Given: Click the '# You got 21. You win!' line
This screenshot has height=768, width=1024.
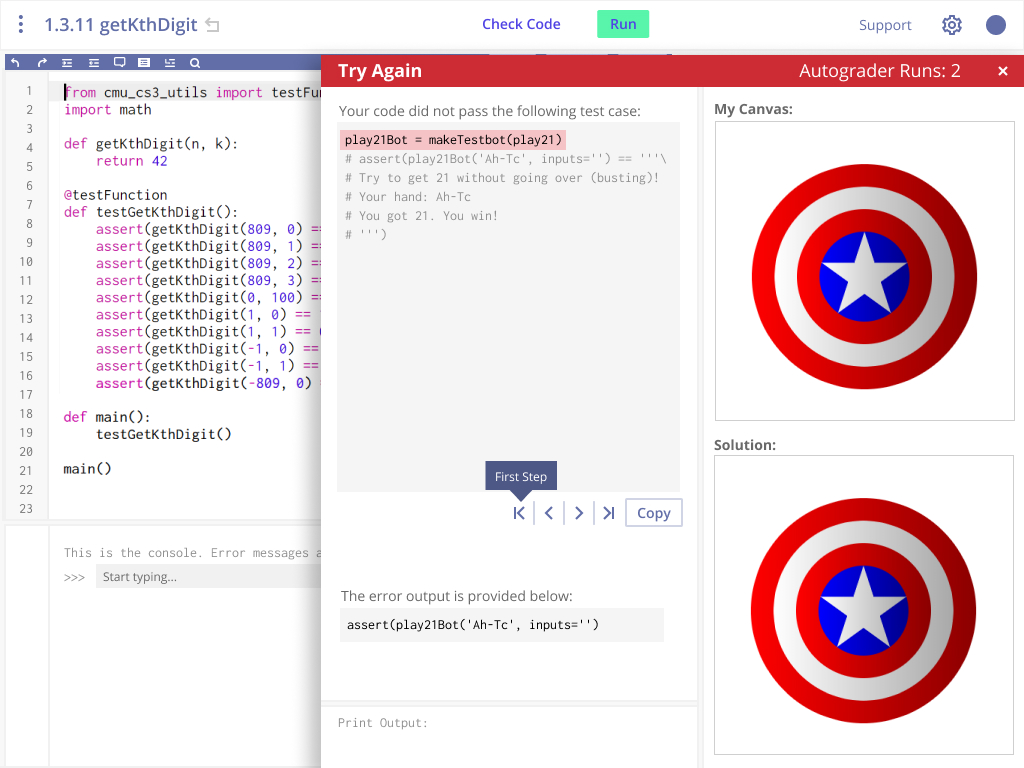Looking at the screenshot, I should click(x=421, y=216).
